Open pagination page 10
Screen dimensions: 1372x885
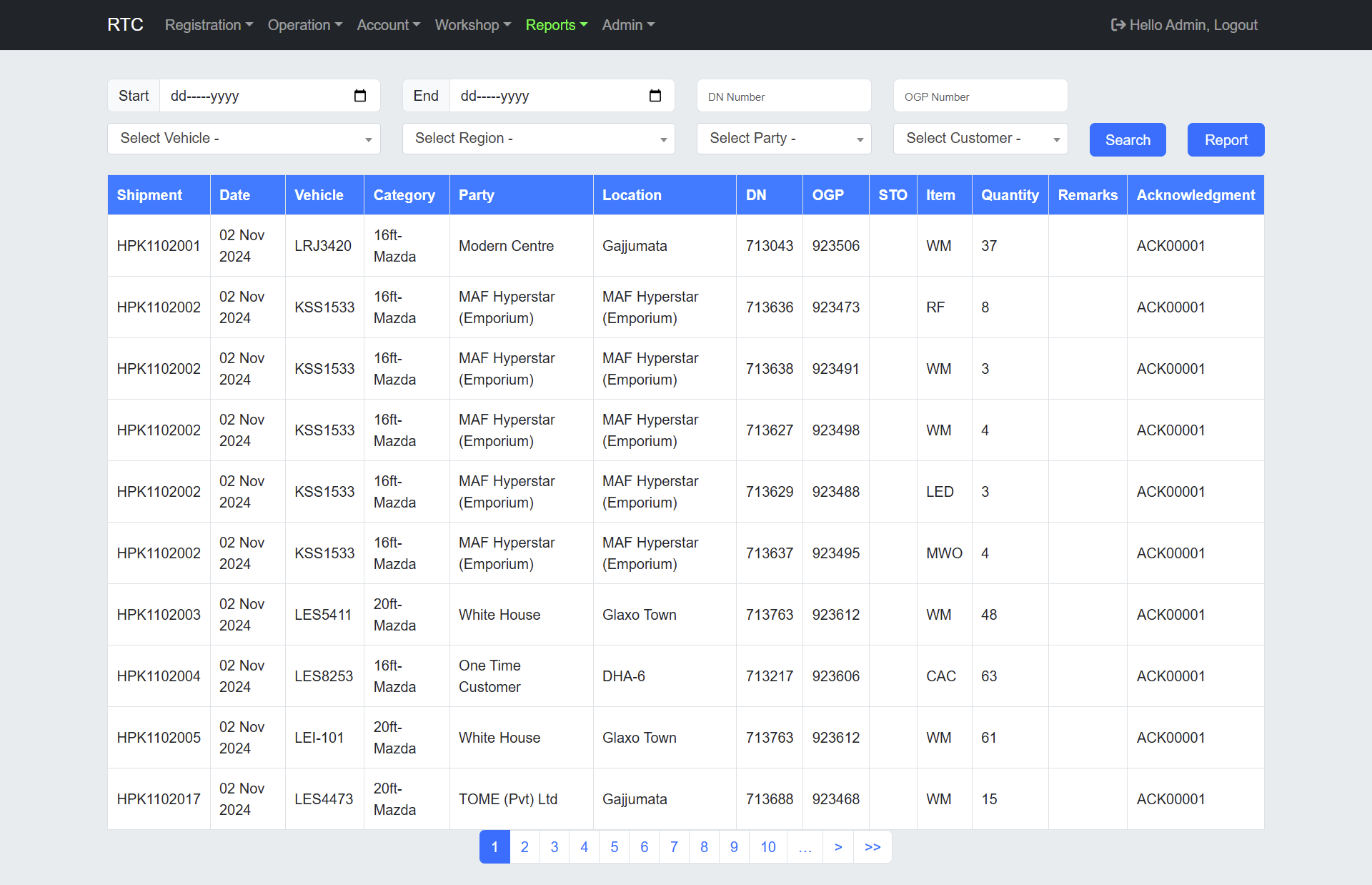(x=767, y=847)
